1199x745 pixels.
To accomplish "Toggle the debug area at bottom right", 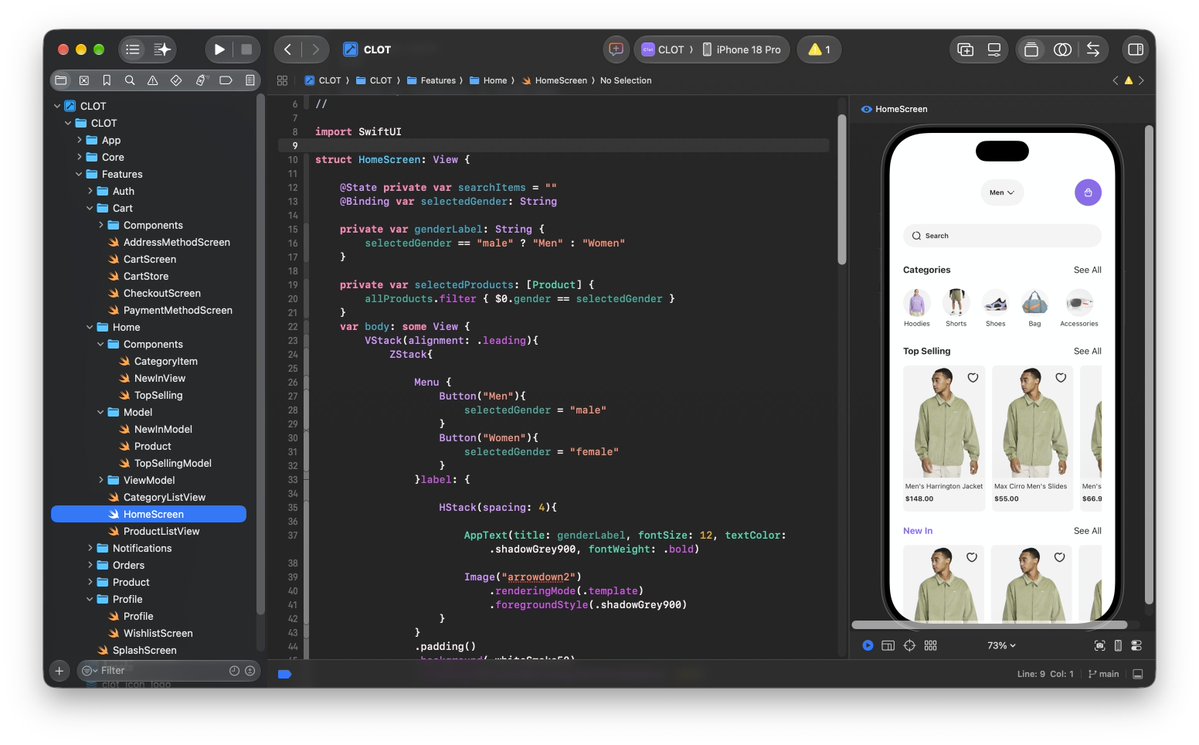I will pyautogui.click(x=1138, y=674).
